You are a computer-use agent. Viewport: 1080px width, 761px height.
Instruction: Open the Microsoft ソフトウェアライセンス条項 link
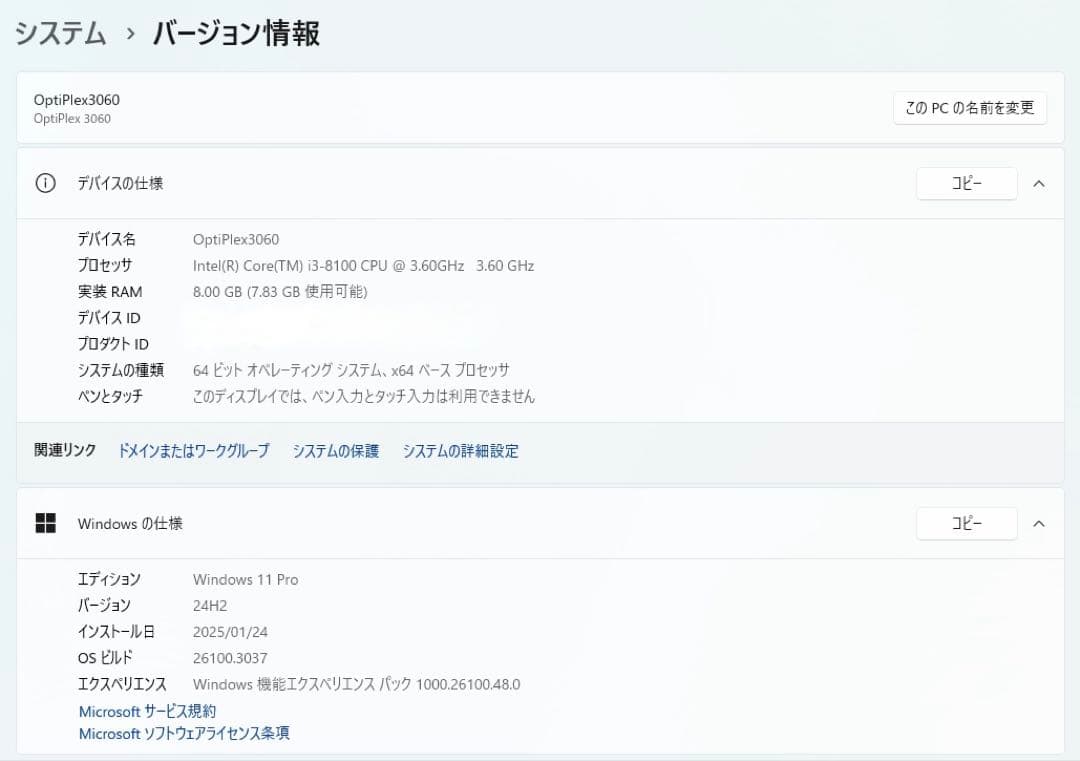pyautogui.click(x=183, y=733)
